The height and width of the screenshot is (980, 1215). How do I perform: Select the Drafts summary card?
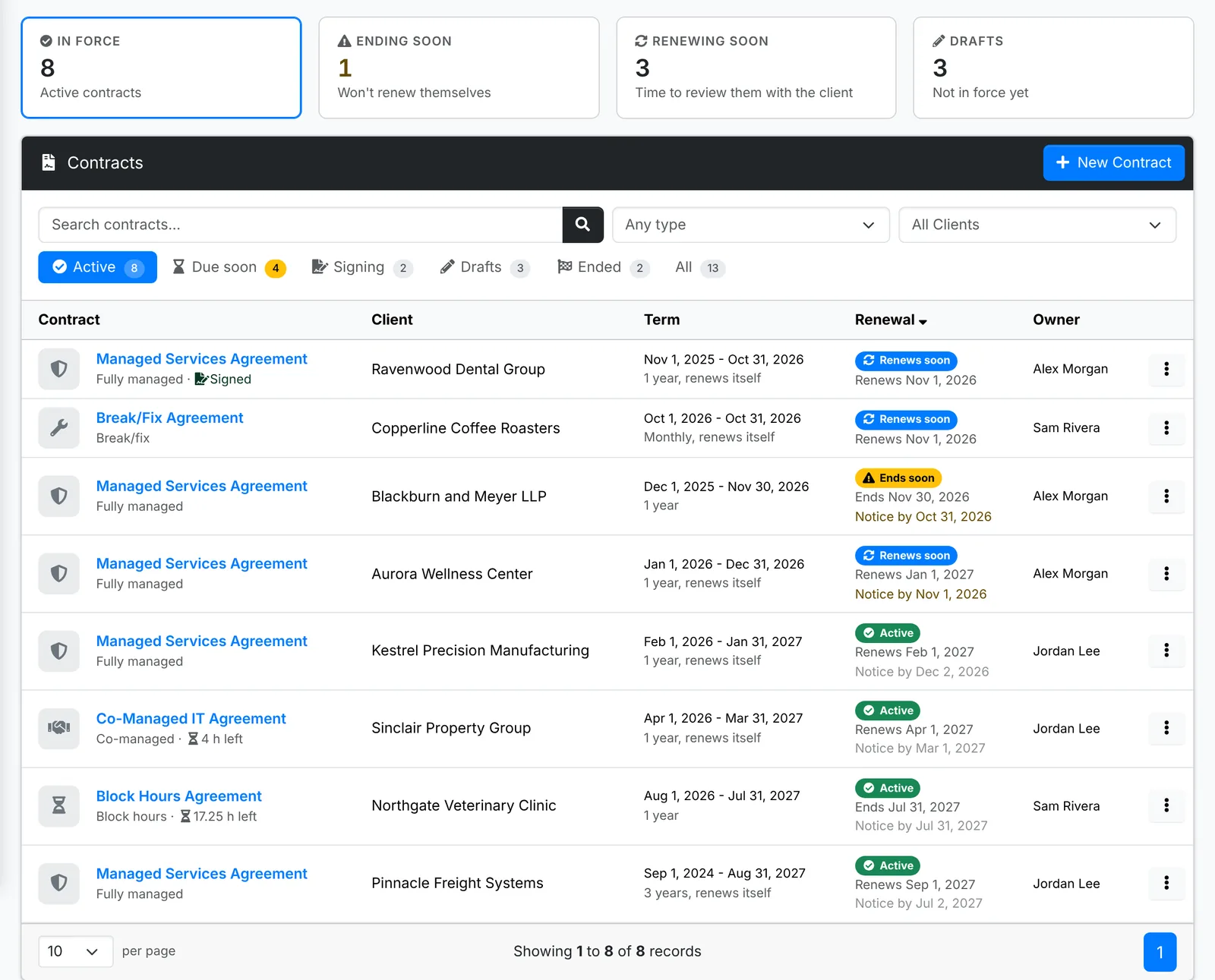(1053, 68)
